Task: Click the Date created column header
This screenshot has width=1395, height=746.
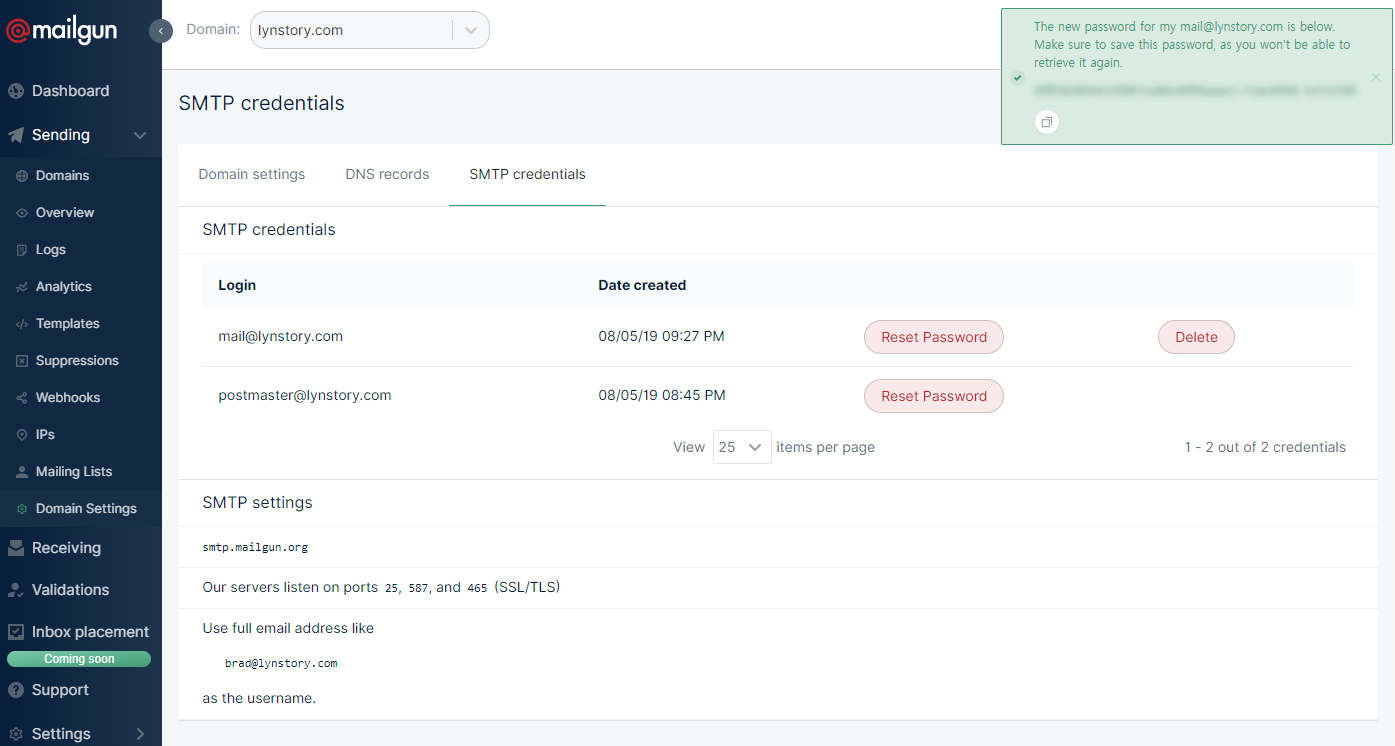Action: pyautogui.click(x=642, y=285)
